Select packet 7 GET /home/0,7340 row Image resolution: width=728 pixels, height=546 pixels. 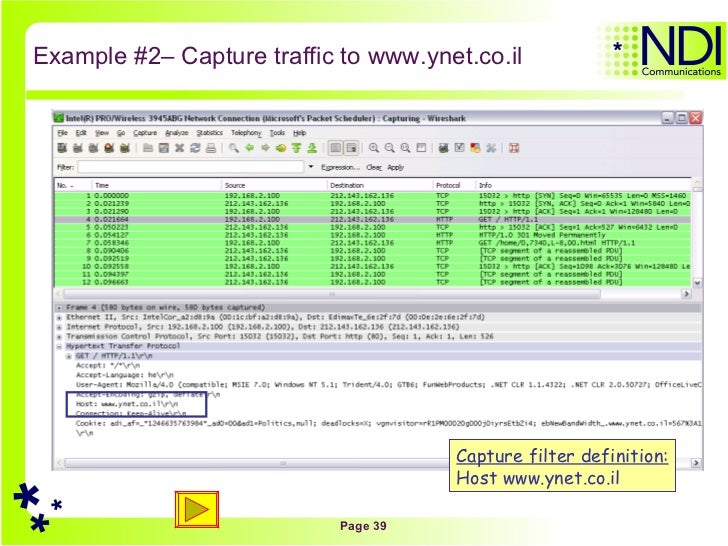(373, 243)
